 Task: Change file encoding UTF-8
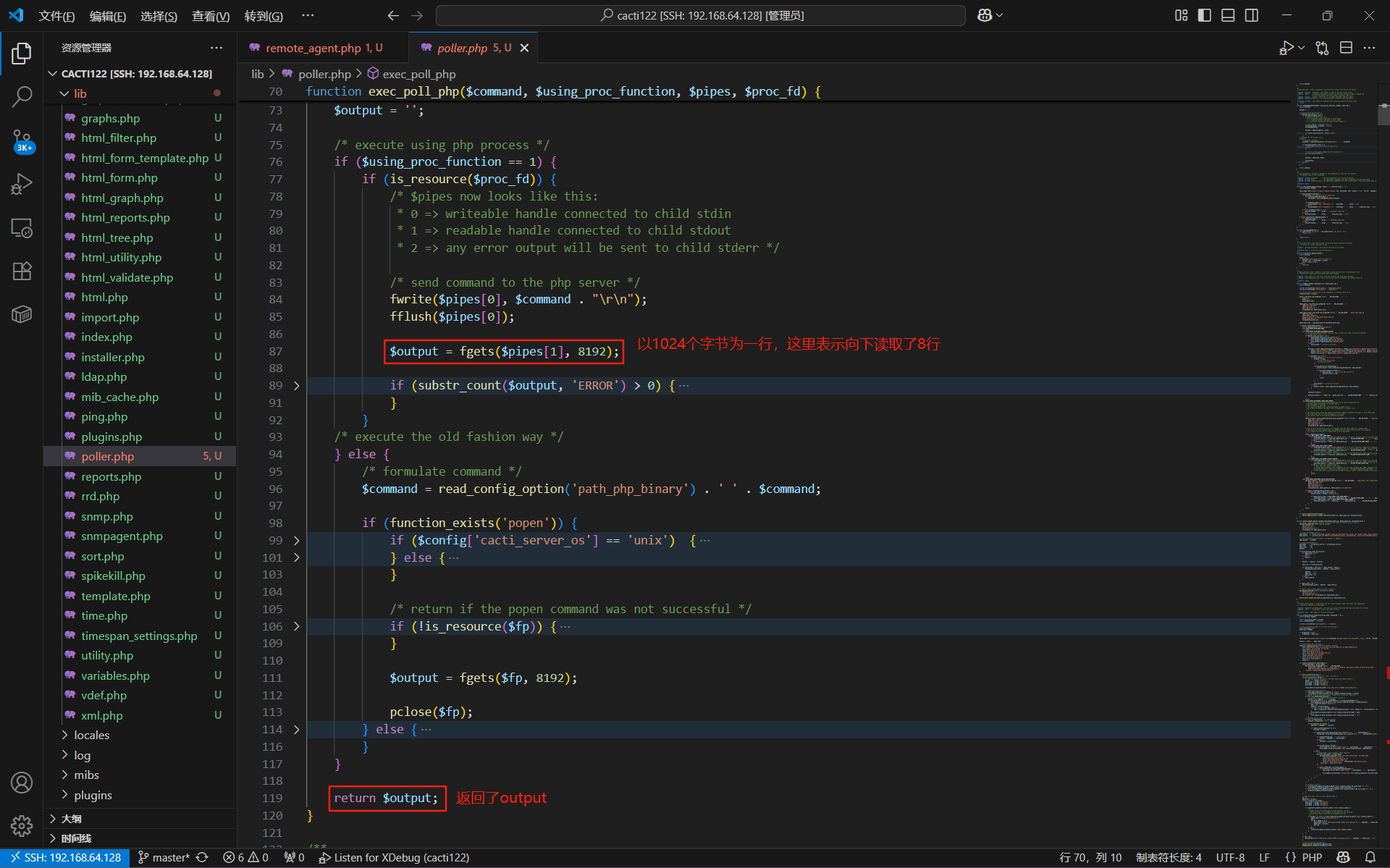pyautogui.click(x=1230, y=857)
